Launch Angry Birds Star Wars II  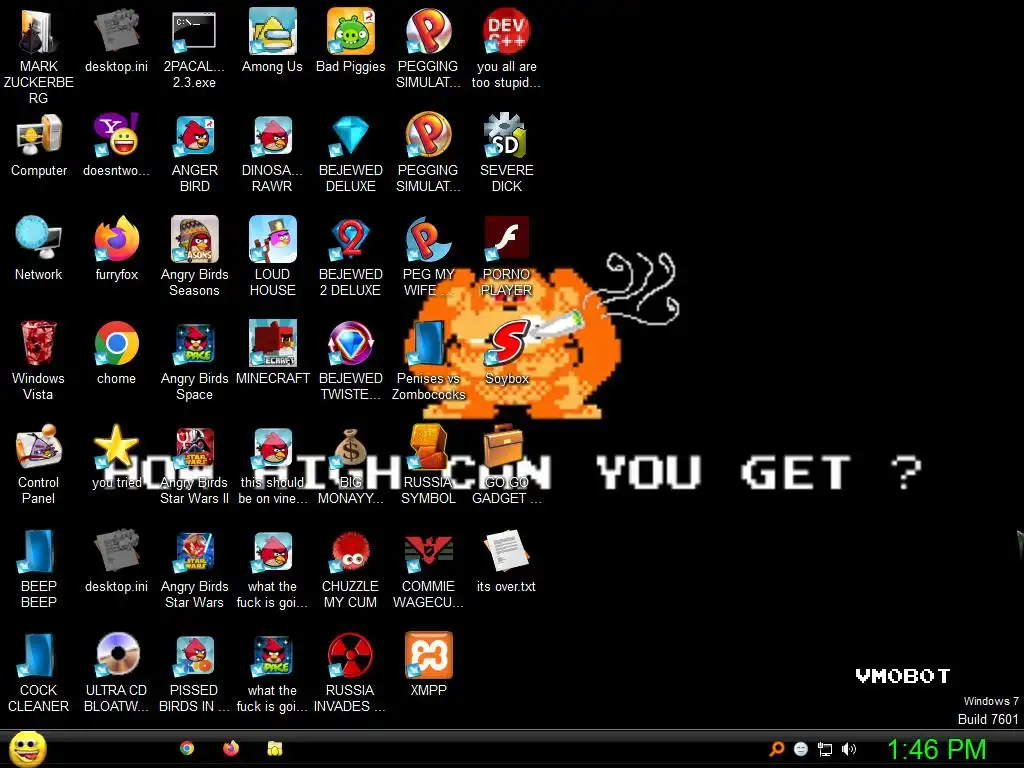tap(194, 447)
